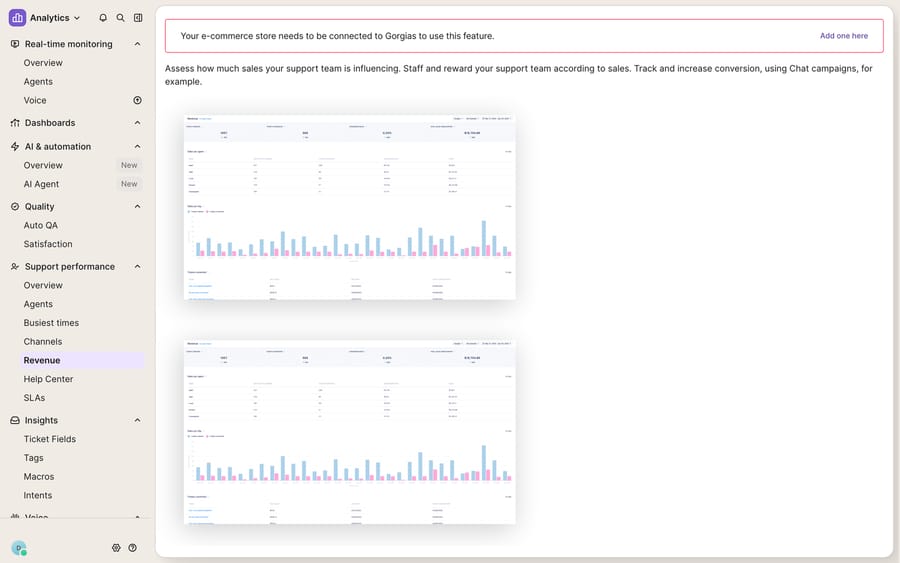The width and height of the screenshot is (900, 563).
Task: Open the Tags insights page
Action: pos(33,458)
